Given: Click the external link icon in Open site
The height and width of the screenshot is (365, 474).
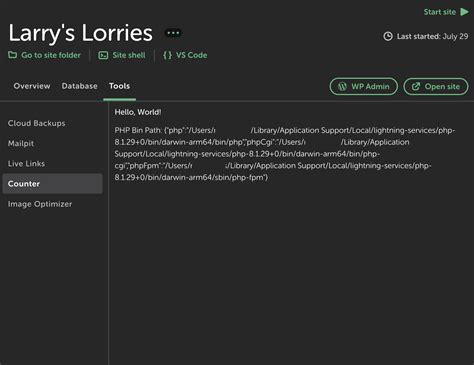Looking at the screenshot, I should tap(416, 86).
